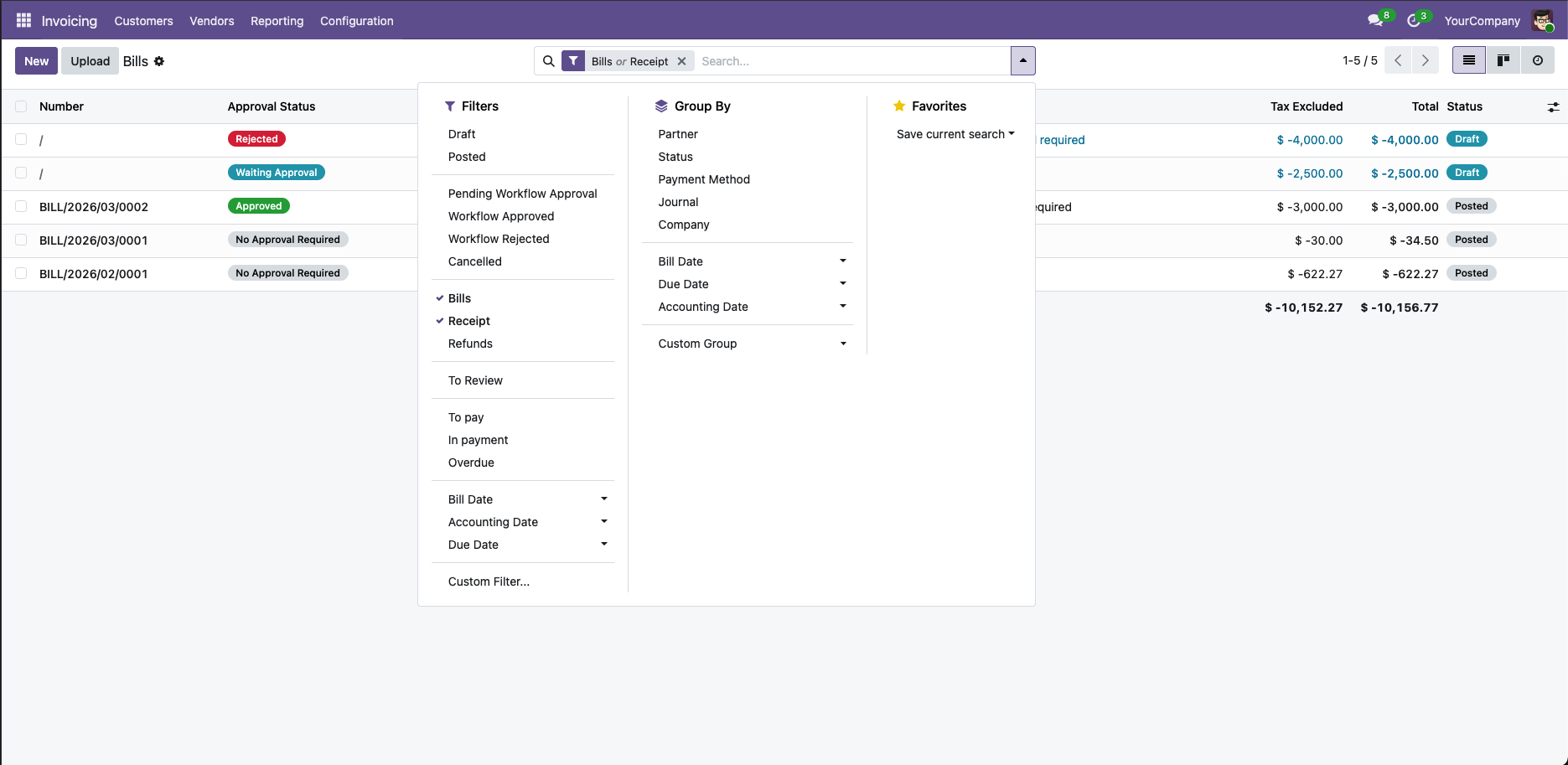Switch to Activity view
This screenshot has width=1568, height=765.
tap(1539, 60)
